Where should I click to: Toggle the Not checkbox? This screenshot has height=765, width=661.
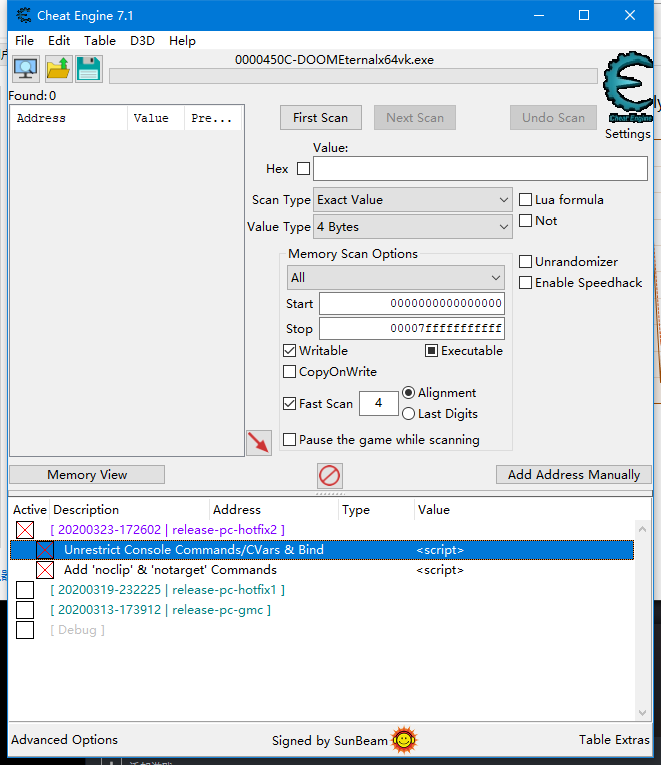[525, 221]
